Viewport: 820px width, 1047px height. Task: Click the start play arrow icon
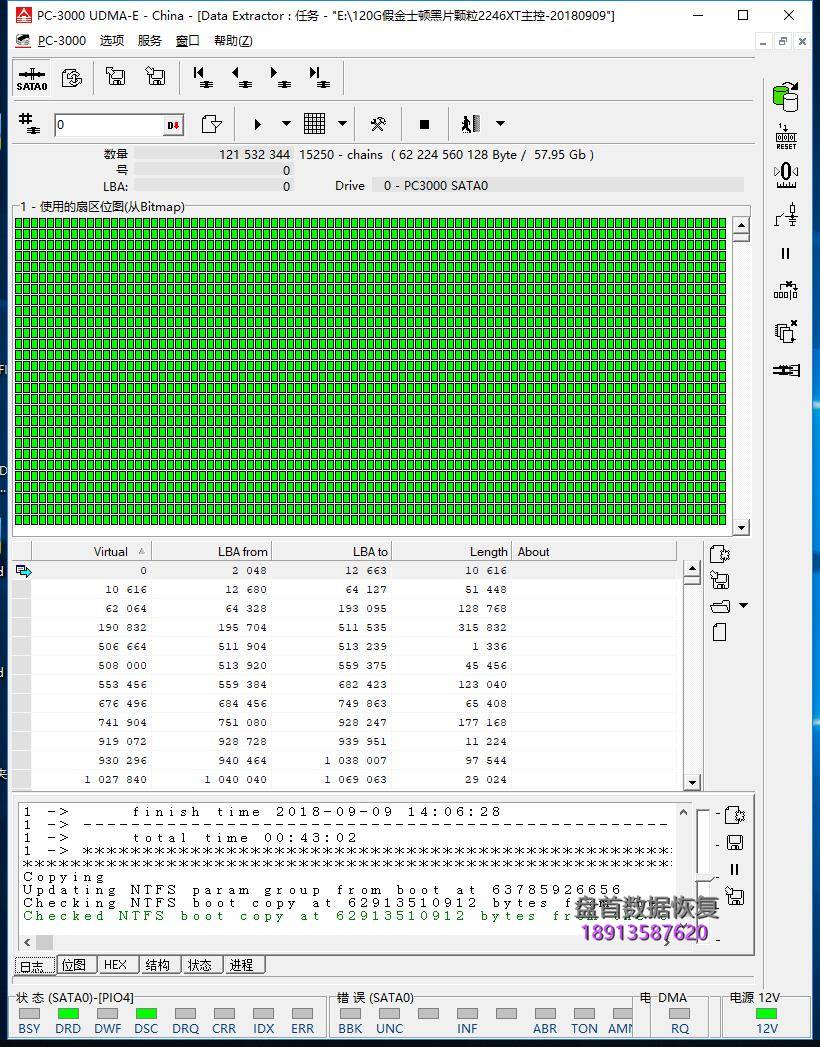(257, 124)
